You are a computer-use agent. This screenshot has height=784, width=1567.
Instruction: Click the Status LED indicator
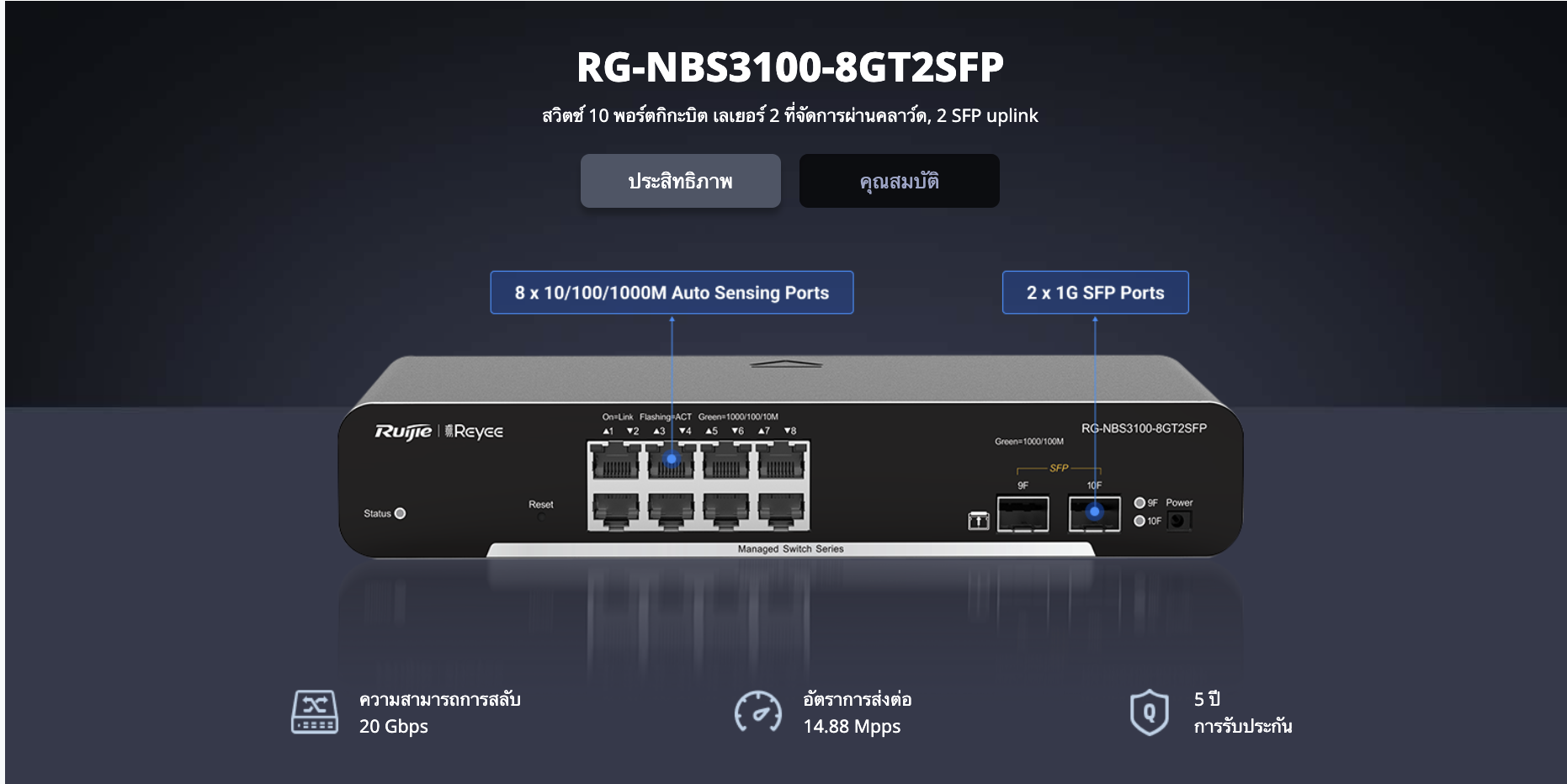400,513
